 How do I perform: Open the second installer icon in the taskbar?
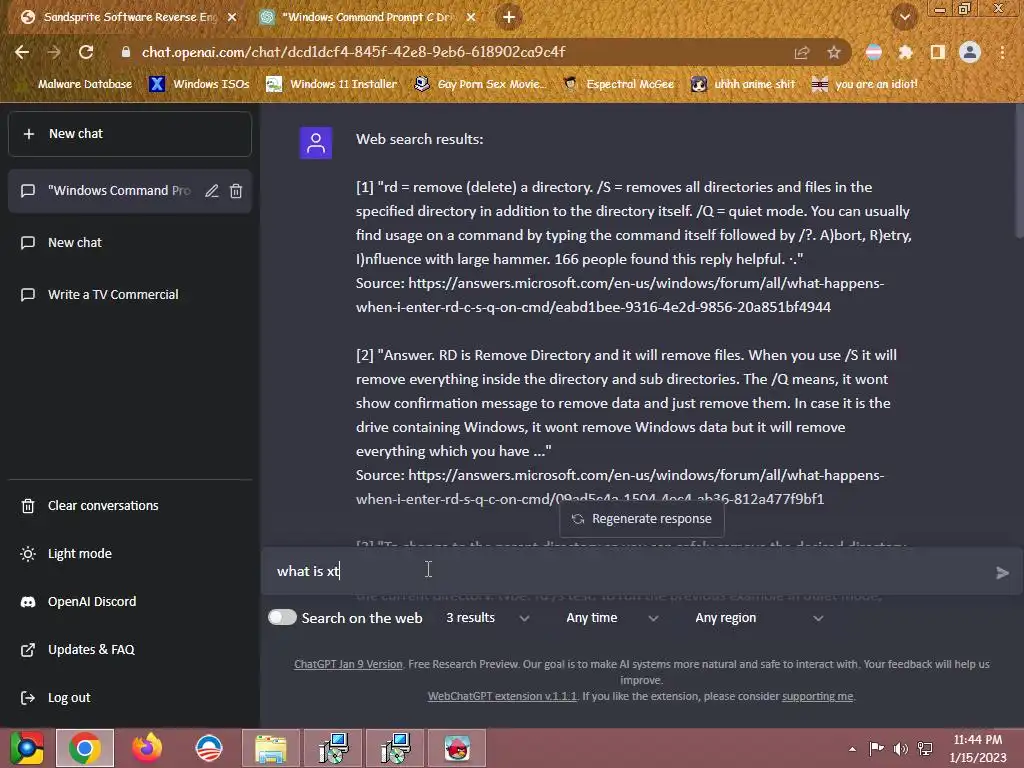395,748
